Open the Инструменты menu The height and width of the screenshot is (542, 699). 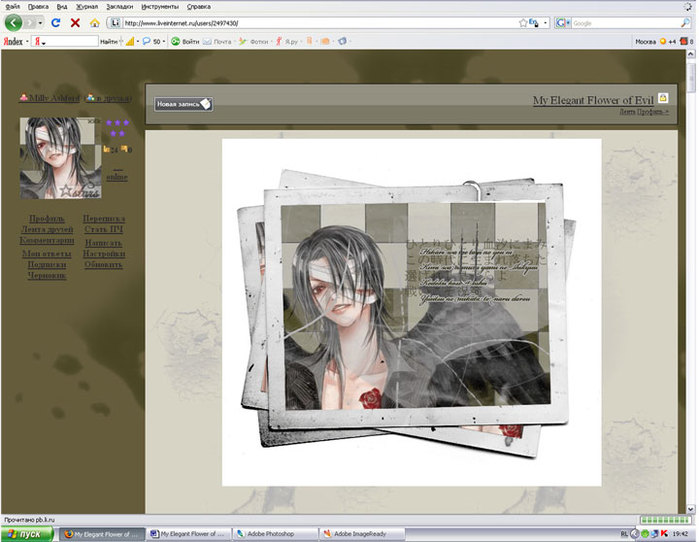tap(160, 7)
